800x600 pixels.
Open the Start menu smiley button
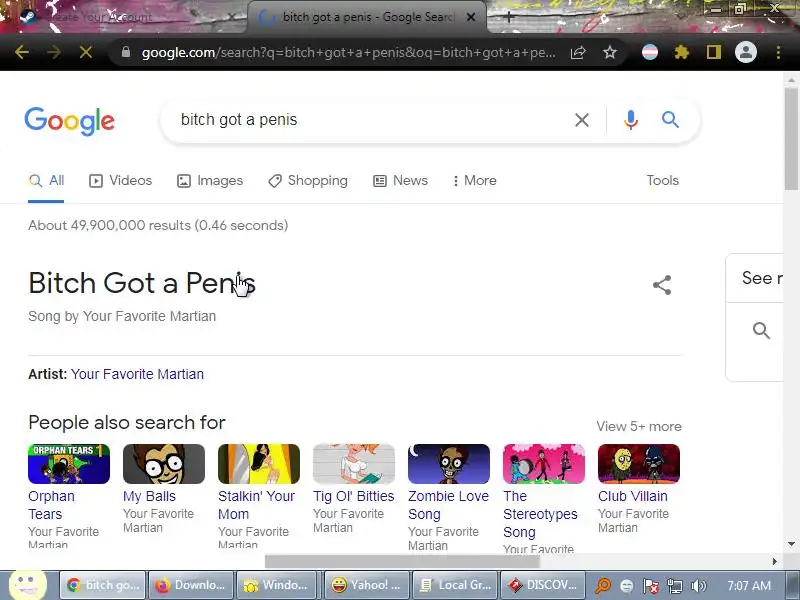tap(28, 584)
